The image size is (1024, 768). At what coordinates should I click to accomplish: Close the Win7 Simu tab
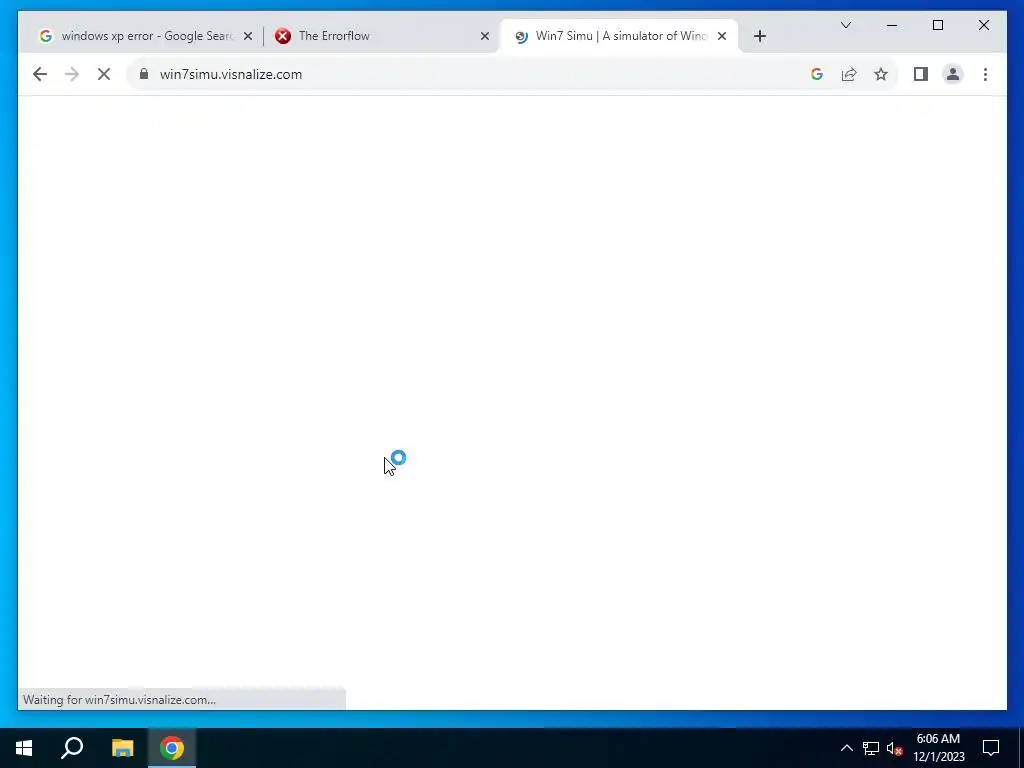click(722, 37)
